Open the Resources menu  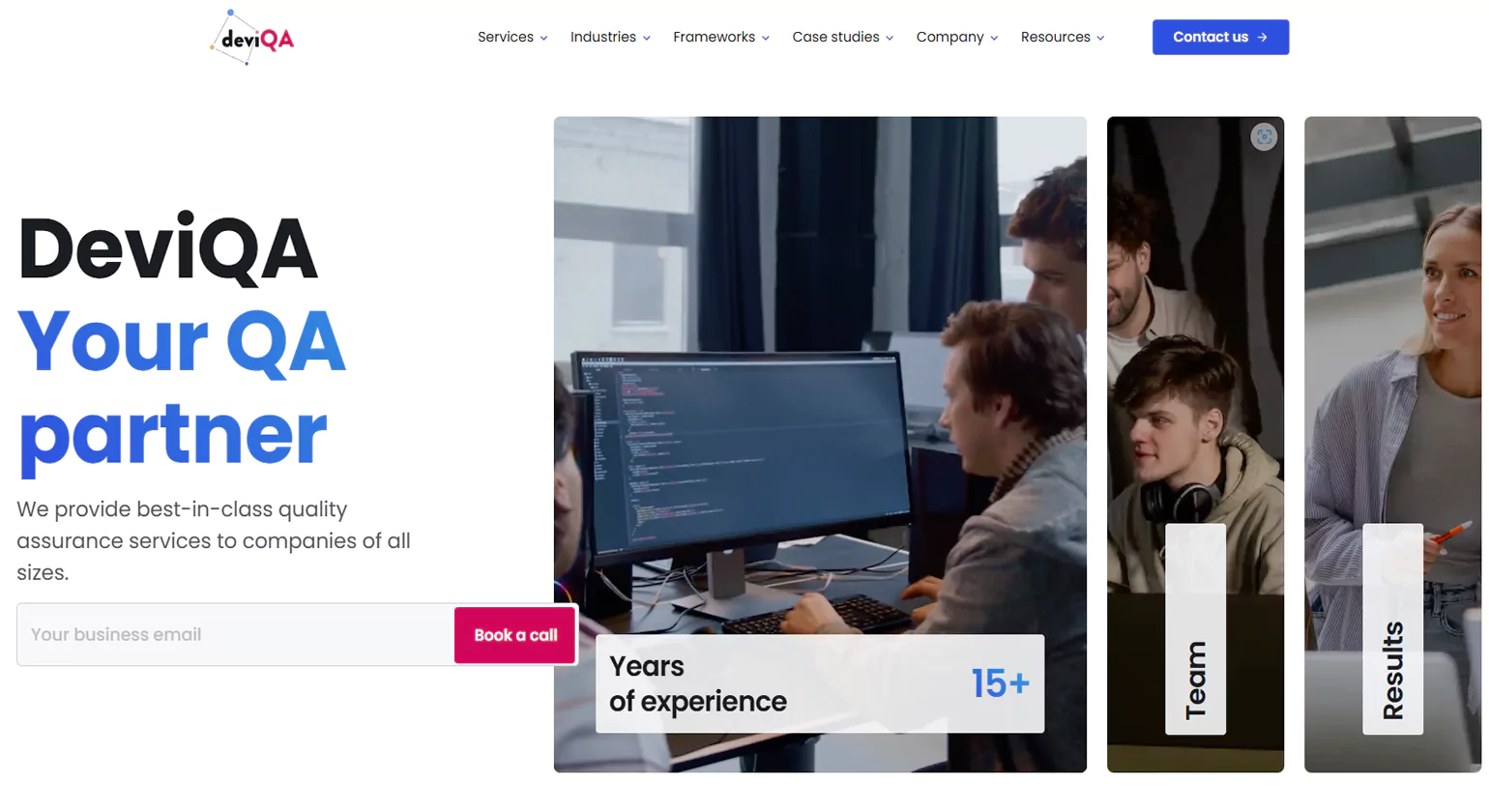[x=1062, y=38]
